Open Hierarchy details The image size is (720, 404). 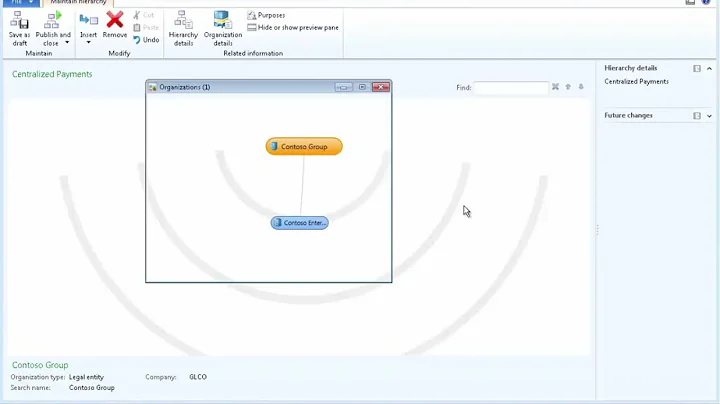pos(183,28)
